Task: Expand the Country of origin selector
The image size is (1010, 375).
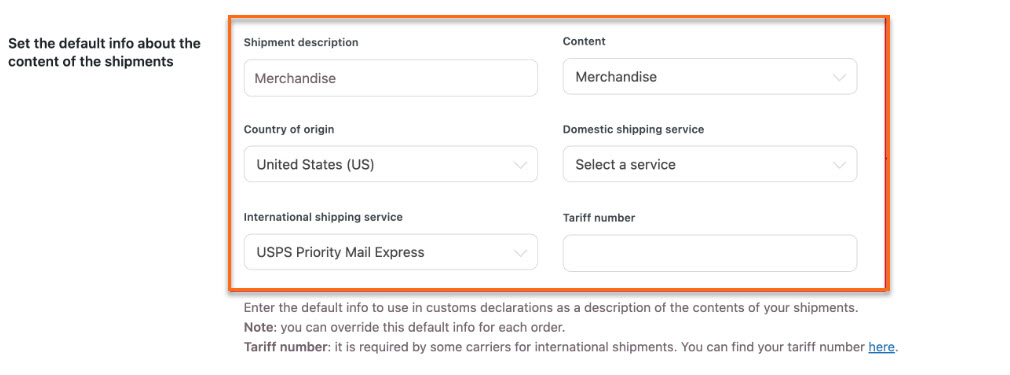Action: 390,164
